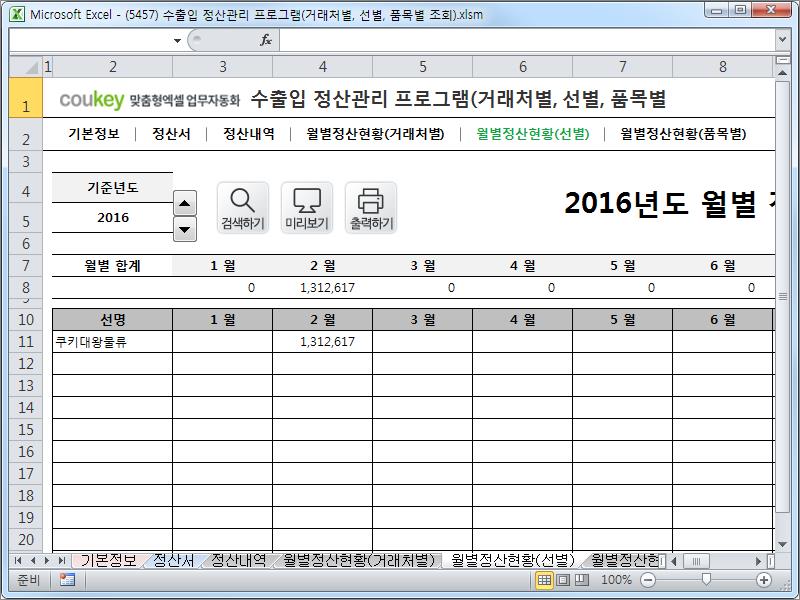800x600 pixels.
Task: Open print preview with 미리보기 button
Action: [307, 208]
